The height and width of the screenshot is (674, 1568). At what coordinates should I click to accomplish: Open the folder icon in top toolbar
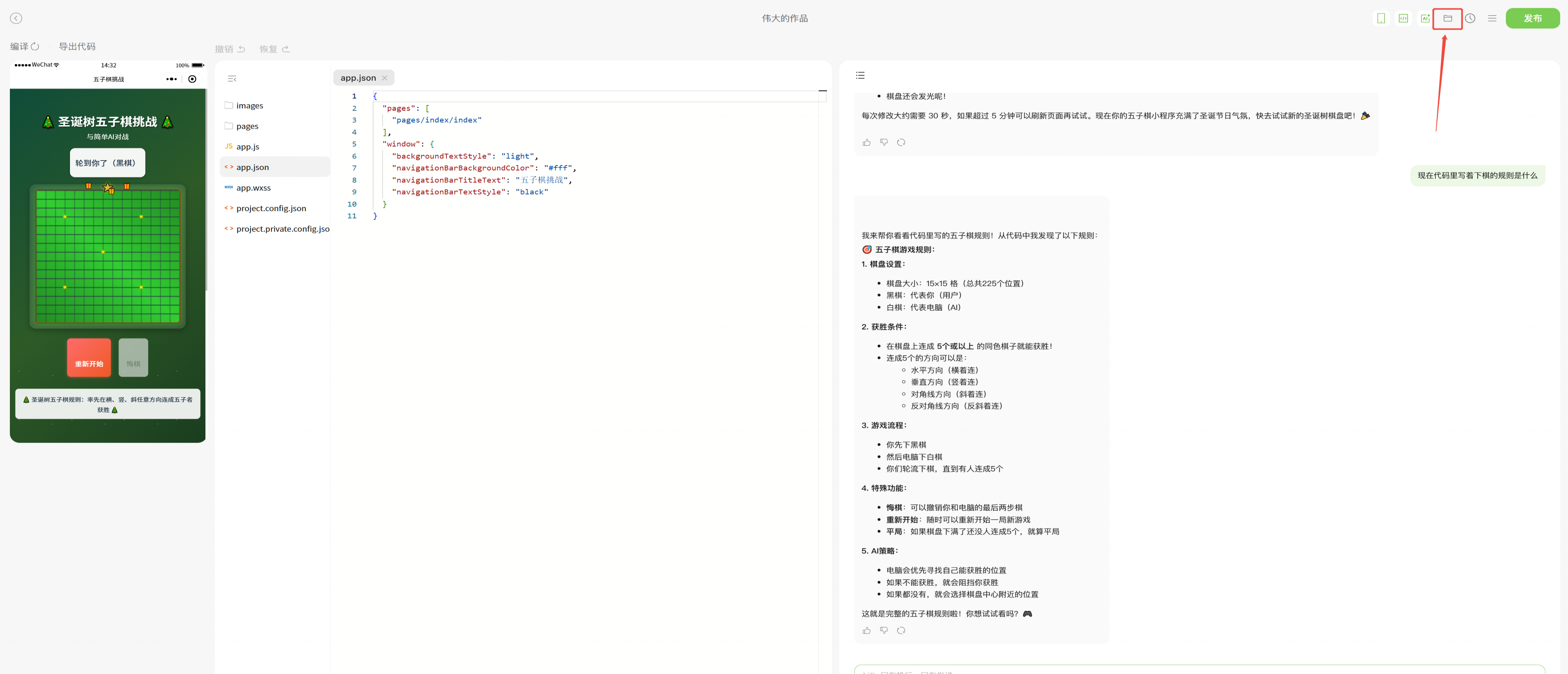pyautogui.click(x=1447, y=18)
